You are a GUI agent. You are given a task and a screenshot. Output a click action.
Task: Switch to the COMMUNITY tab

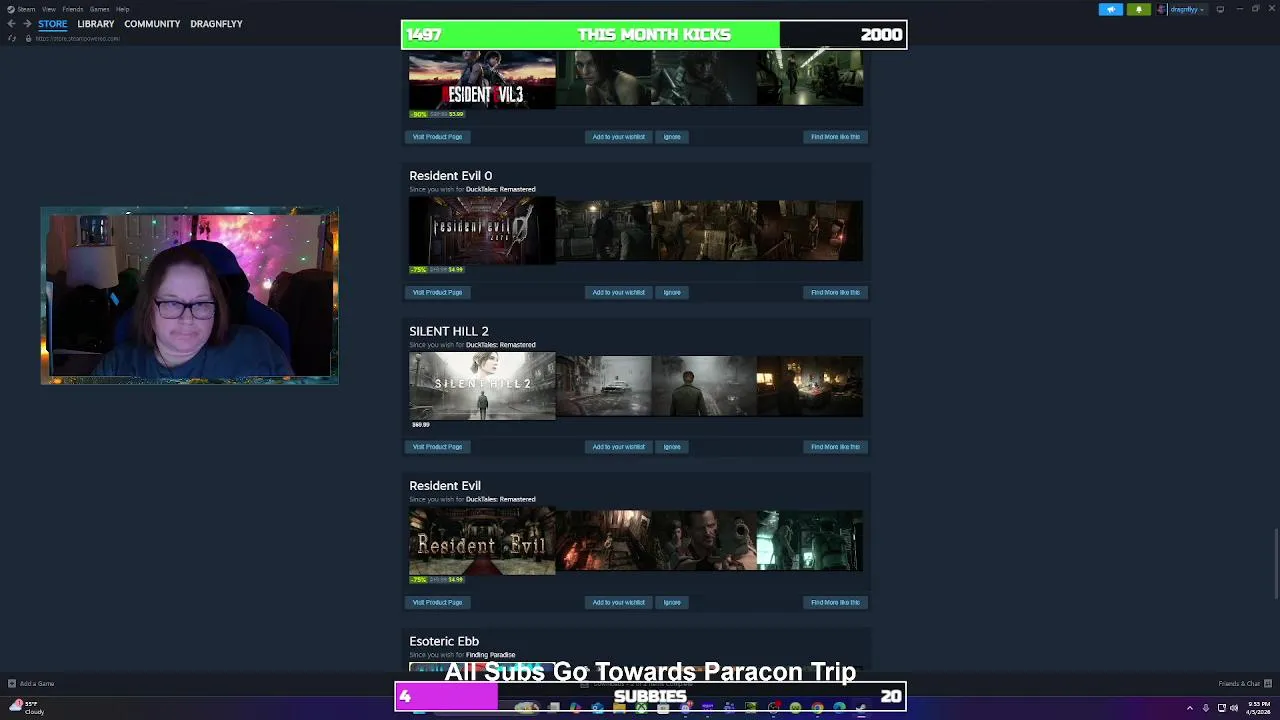pos(152,24)
